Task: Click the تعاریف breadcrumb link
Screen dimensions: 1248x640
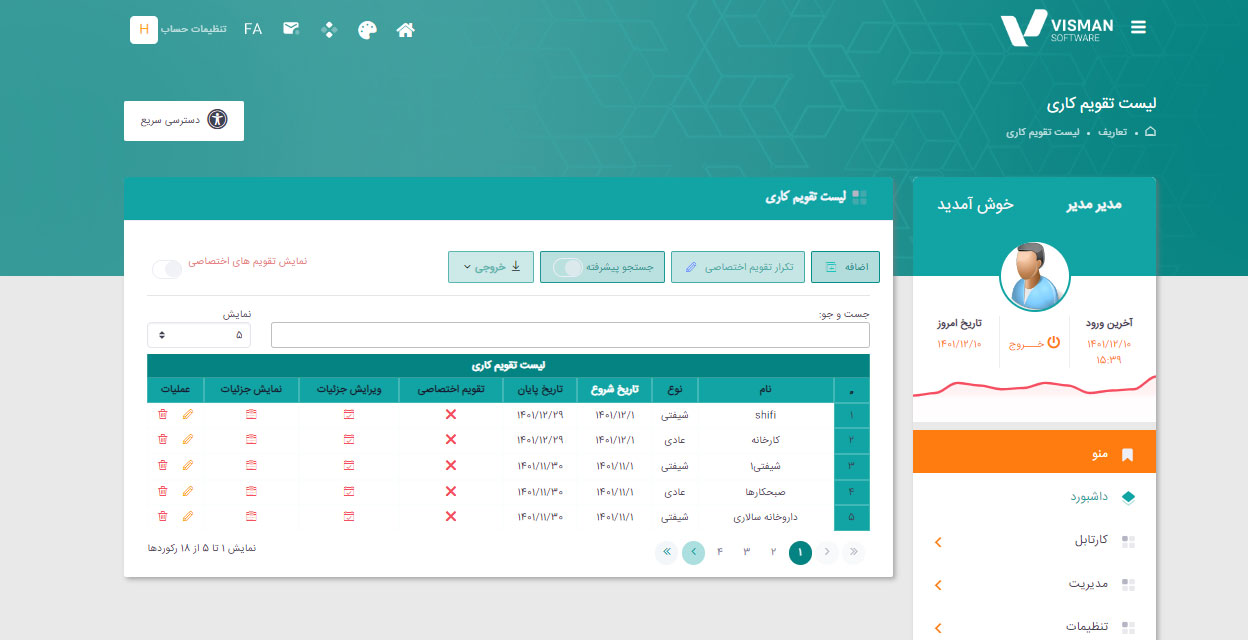Action: [x=1113, y=132]
